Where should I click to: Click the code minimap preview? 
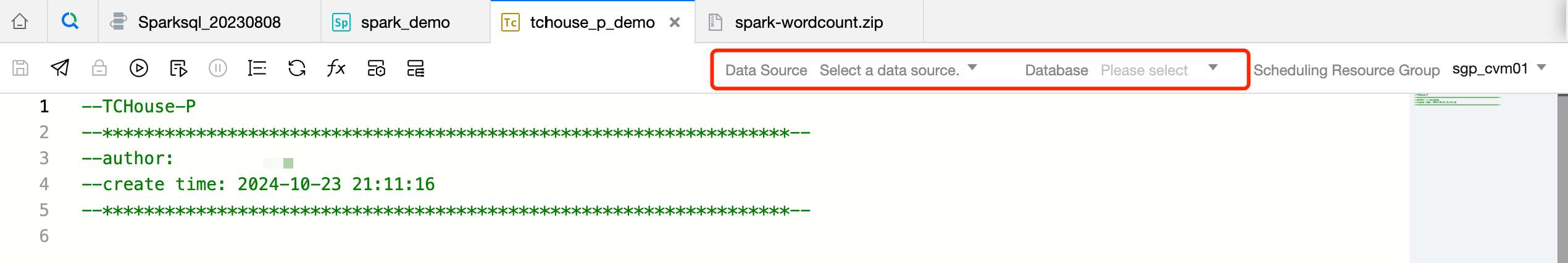1457,101
